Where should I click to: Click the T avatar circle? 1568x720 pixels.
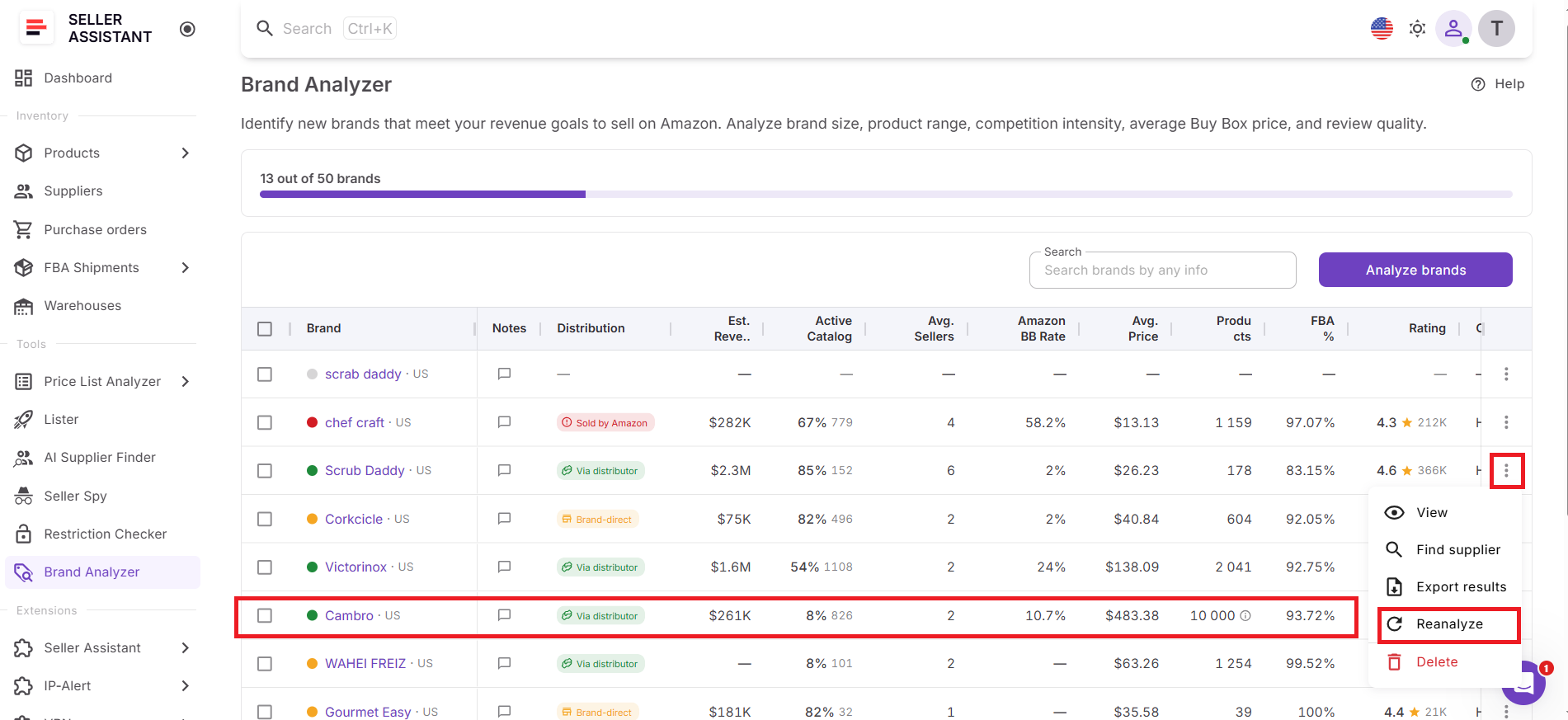pos(1496,29)
